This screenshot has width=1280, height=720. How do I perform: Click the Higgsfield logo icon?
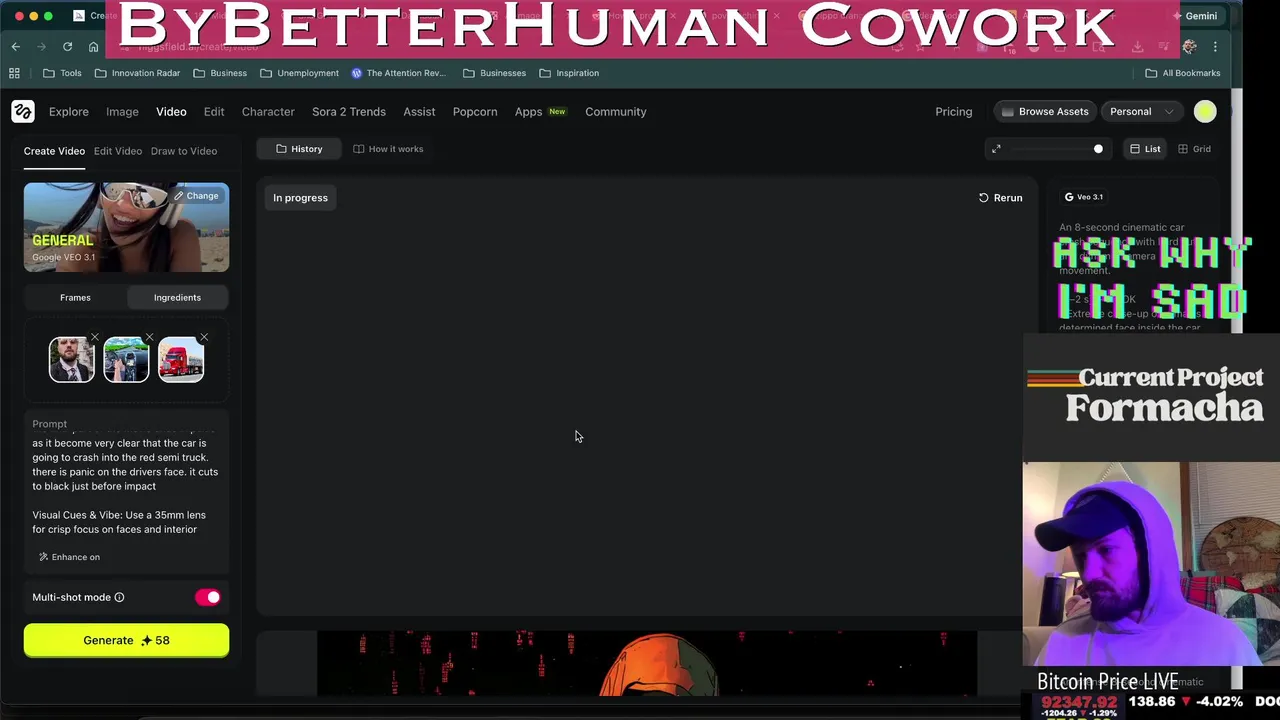coord(22,112)
